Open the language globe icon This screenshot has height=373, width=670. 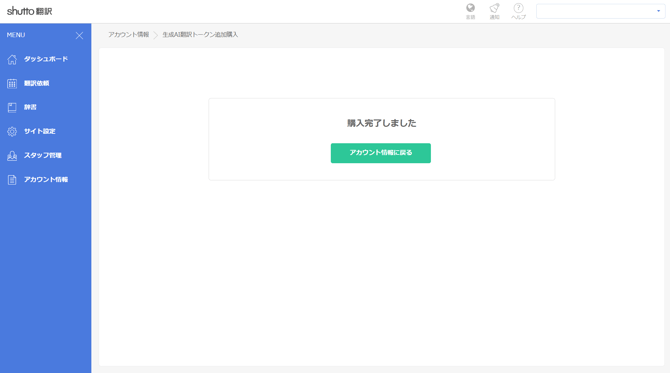470,8
